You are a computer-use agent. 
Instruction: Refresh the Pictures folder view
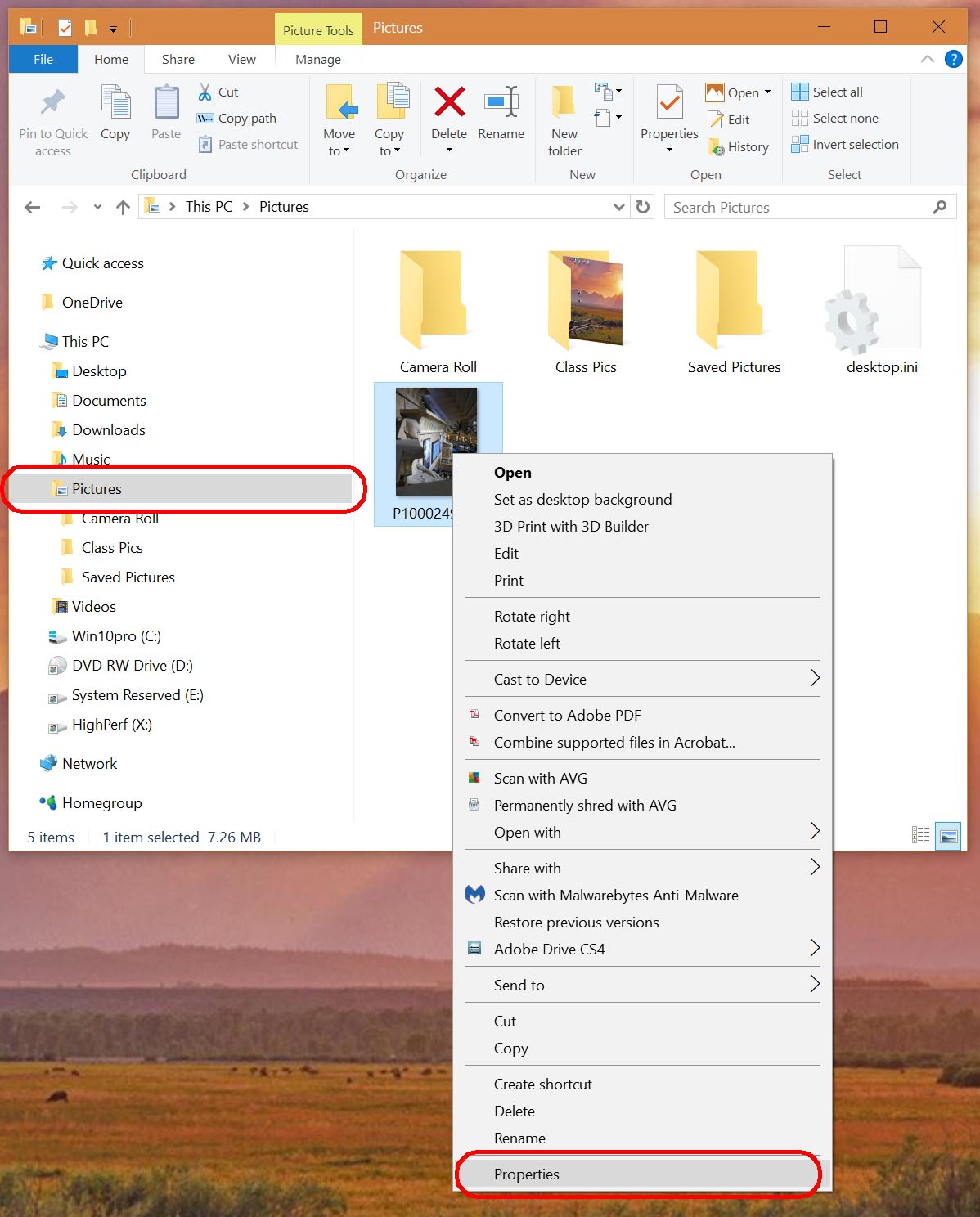coord(643,207)
